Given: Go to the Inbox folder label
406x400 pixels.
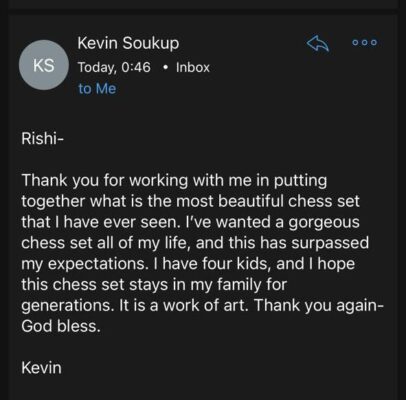Looking at the screenshot, I should [193, 67].
